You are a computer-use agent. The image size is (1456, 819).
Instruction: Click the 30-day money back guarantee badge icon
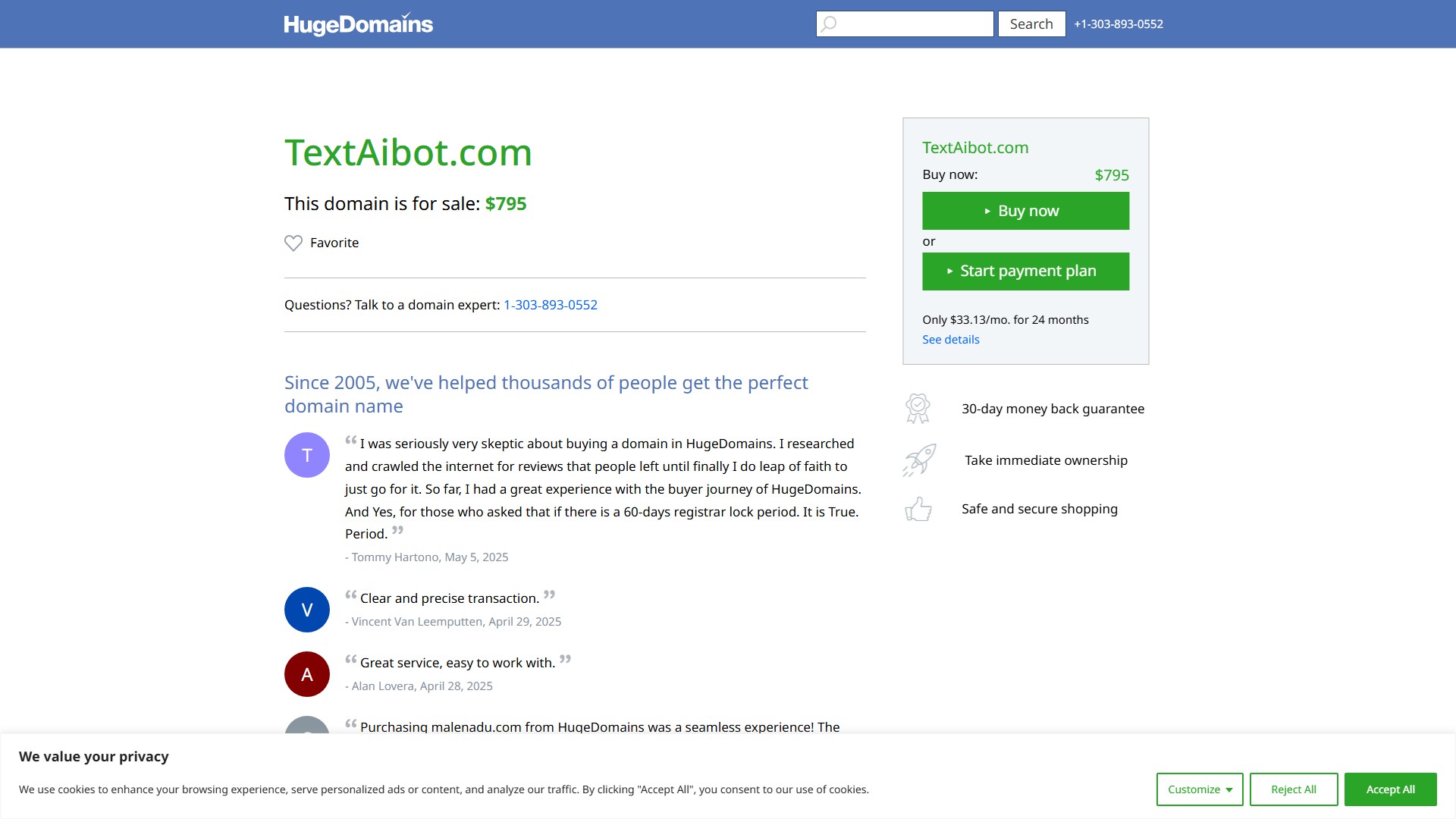tap(918, 408)
